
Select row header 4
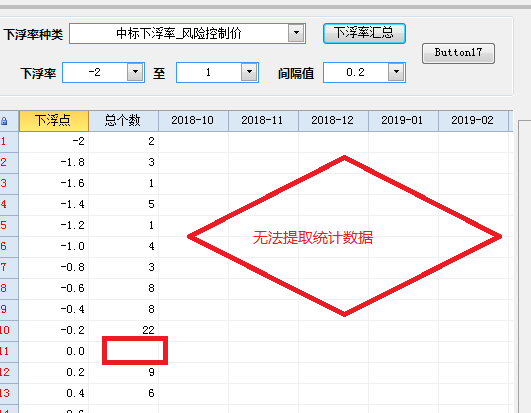(9, 204)
